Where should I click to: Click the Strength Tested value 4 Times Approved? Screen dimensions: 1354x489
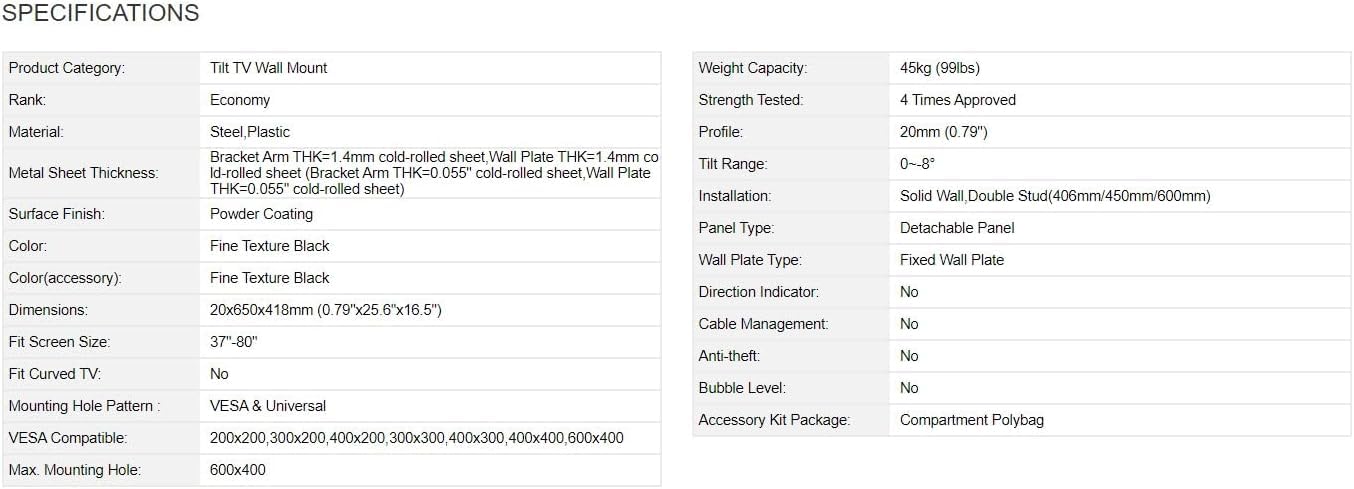pyautogui.click(x=958, y=100)
